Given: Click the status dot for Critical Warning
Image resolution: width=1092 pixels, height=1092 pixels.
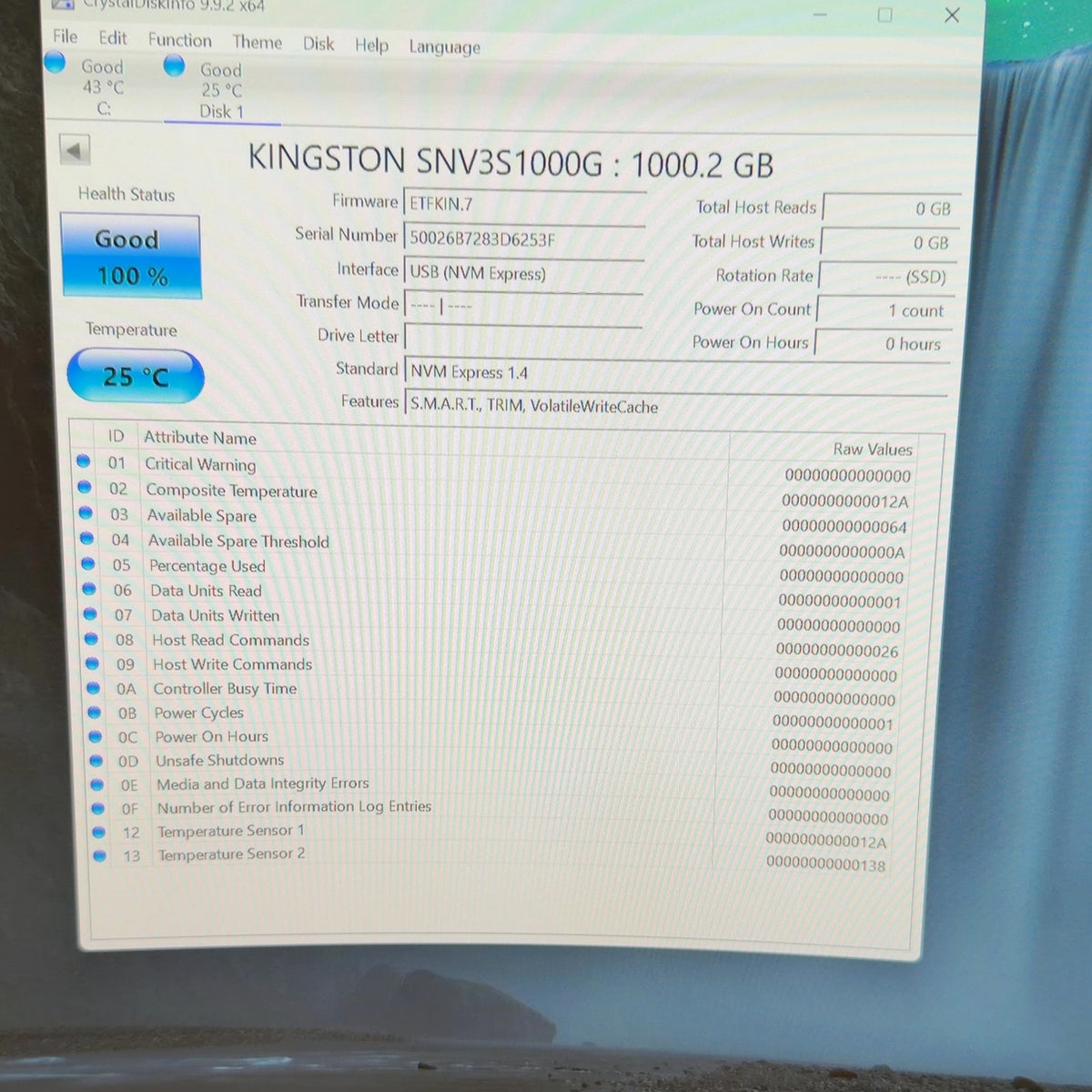Looking at the screenshot, I should pyautogui.click(x=83, y=461).
